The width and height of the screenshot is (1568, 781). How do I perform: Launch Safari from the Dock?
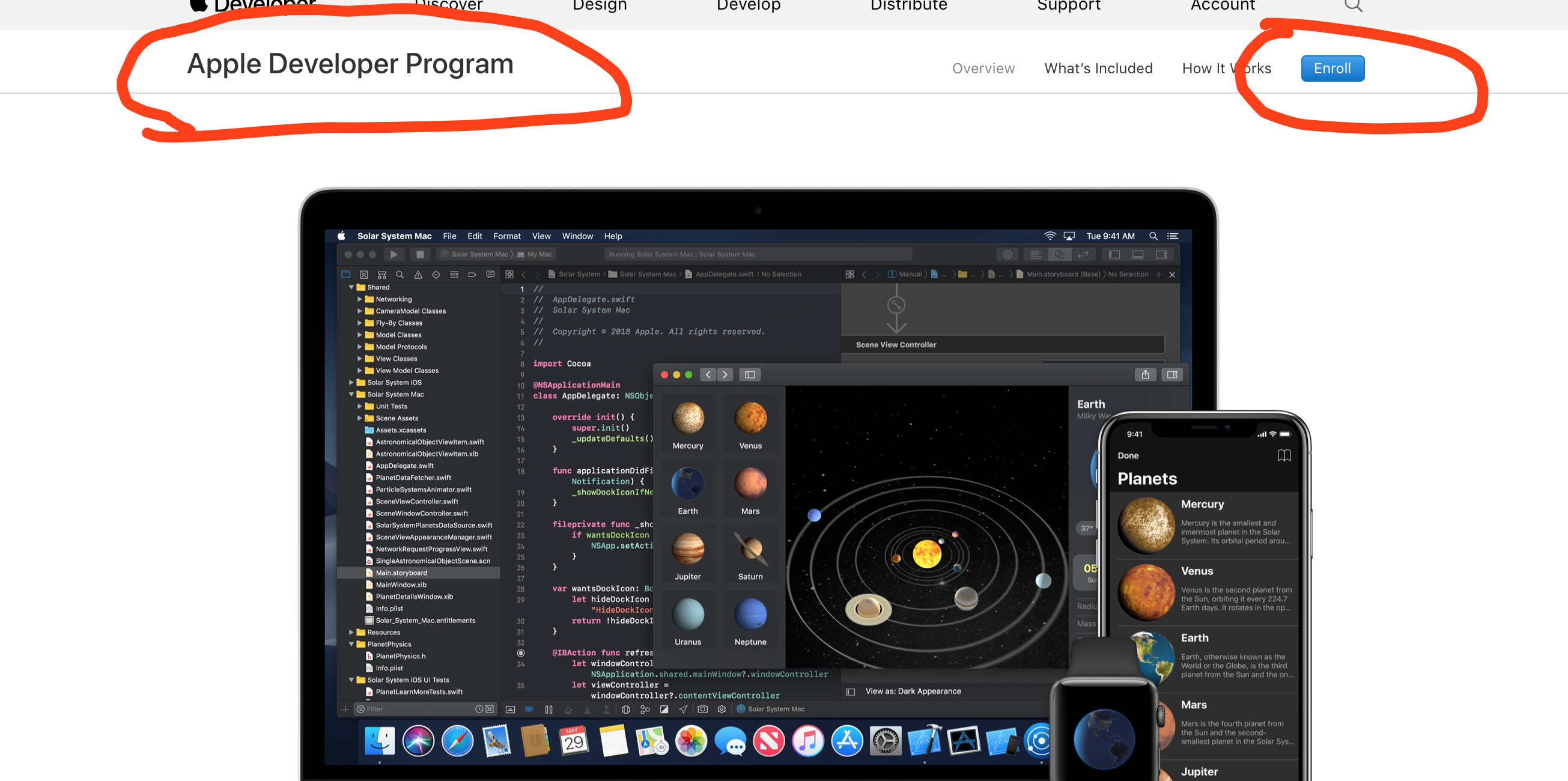coord(457,741)
